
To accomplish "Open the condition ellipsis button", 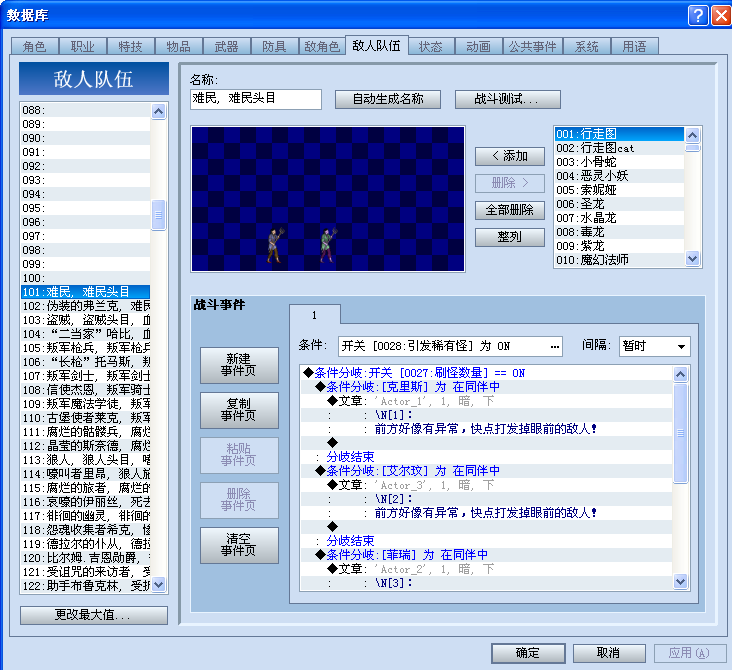I will coord(555,346).
